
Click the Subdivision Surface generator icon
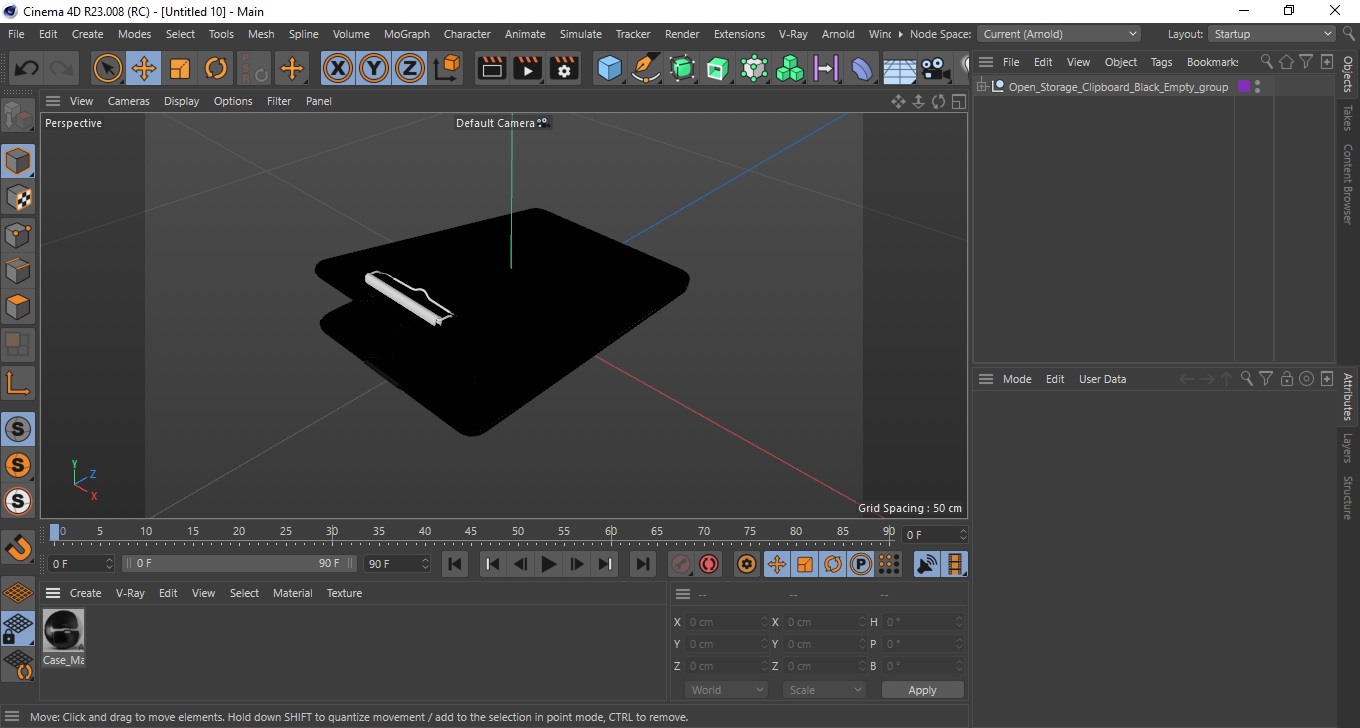click(682, 69)
